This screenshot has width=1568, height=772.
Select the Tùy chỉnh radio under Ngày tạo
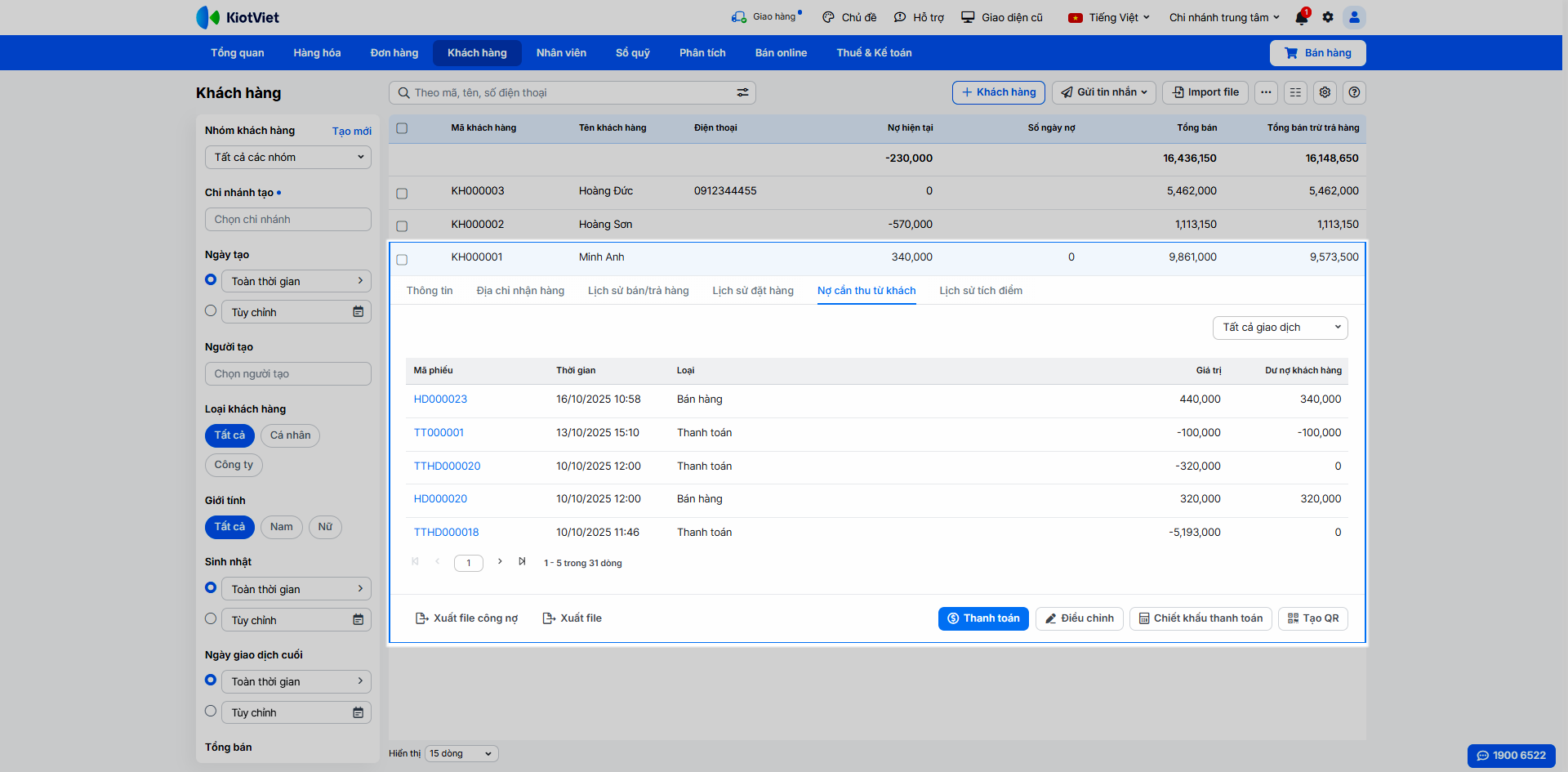[x=211, y=311]
